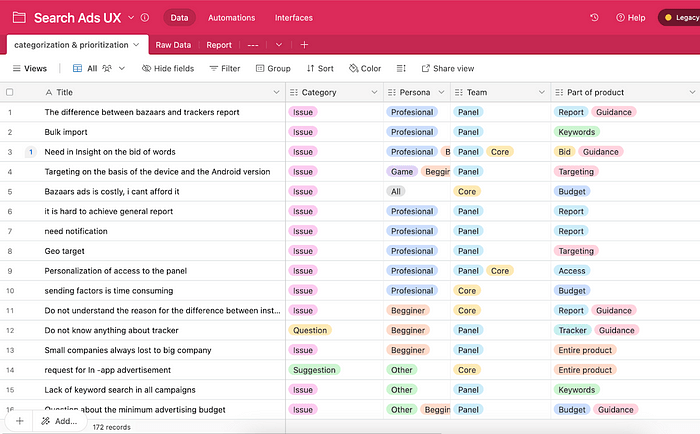The image size is (700, 434).
Task: Add a new record with the bottom plus button
Action: [19, 421]
